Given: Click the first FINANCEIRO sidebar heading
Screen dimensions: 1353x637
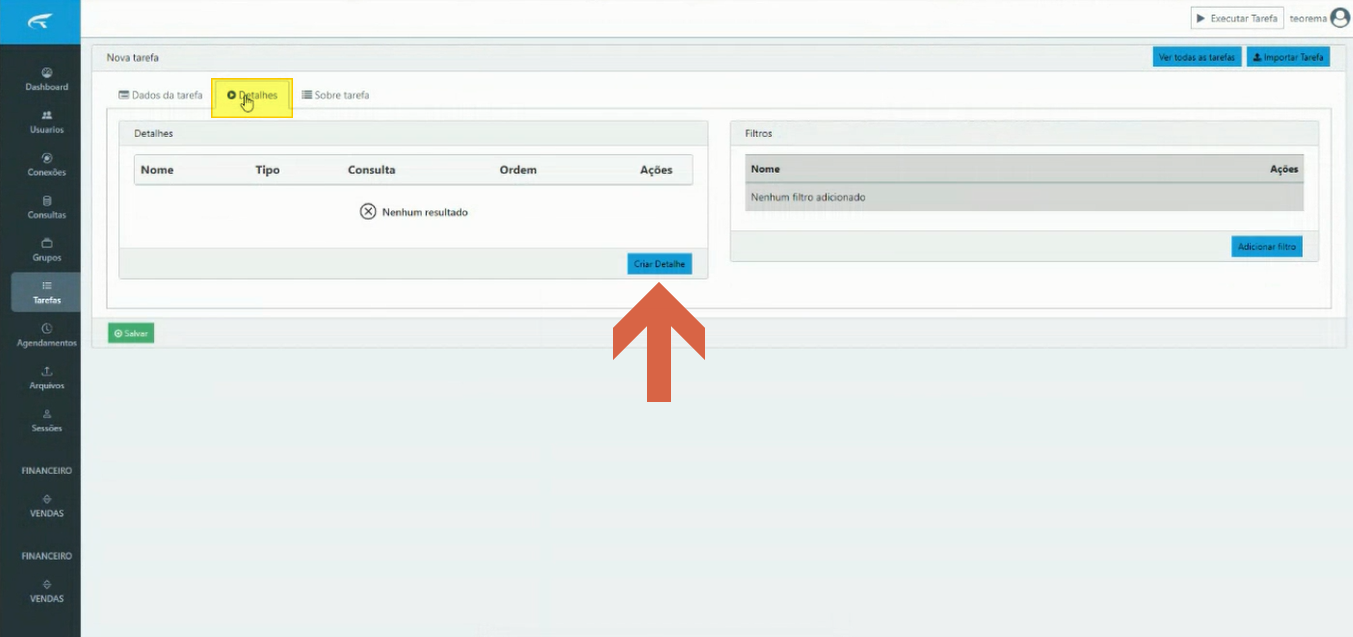Looking at the screenshot, I should click(x=47, y=470).
